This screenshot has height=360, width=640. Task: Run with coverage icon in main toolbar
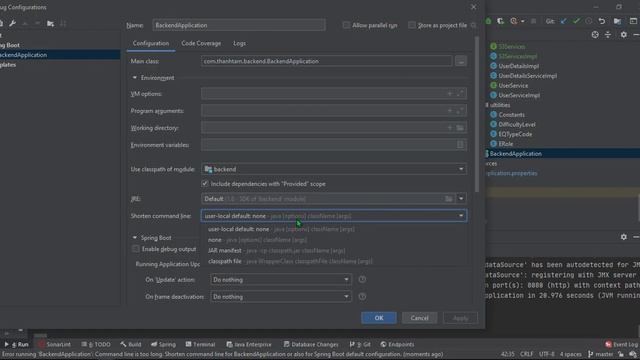[x=500, y=21]
